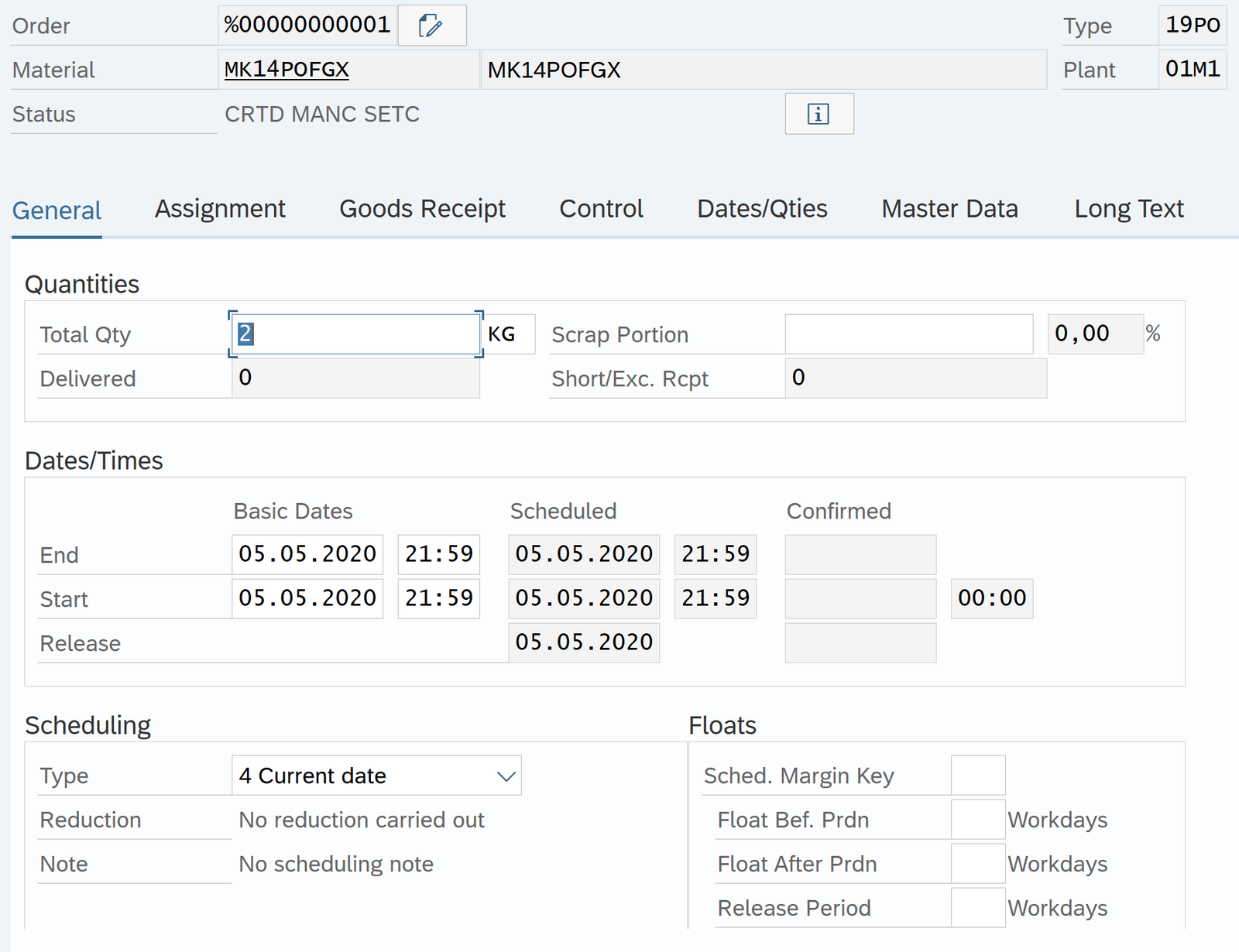Select the Control tab
Viewport: 1239px width, 952px height.
point(601,209)
